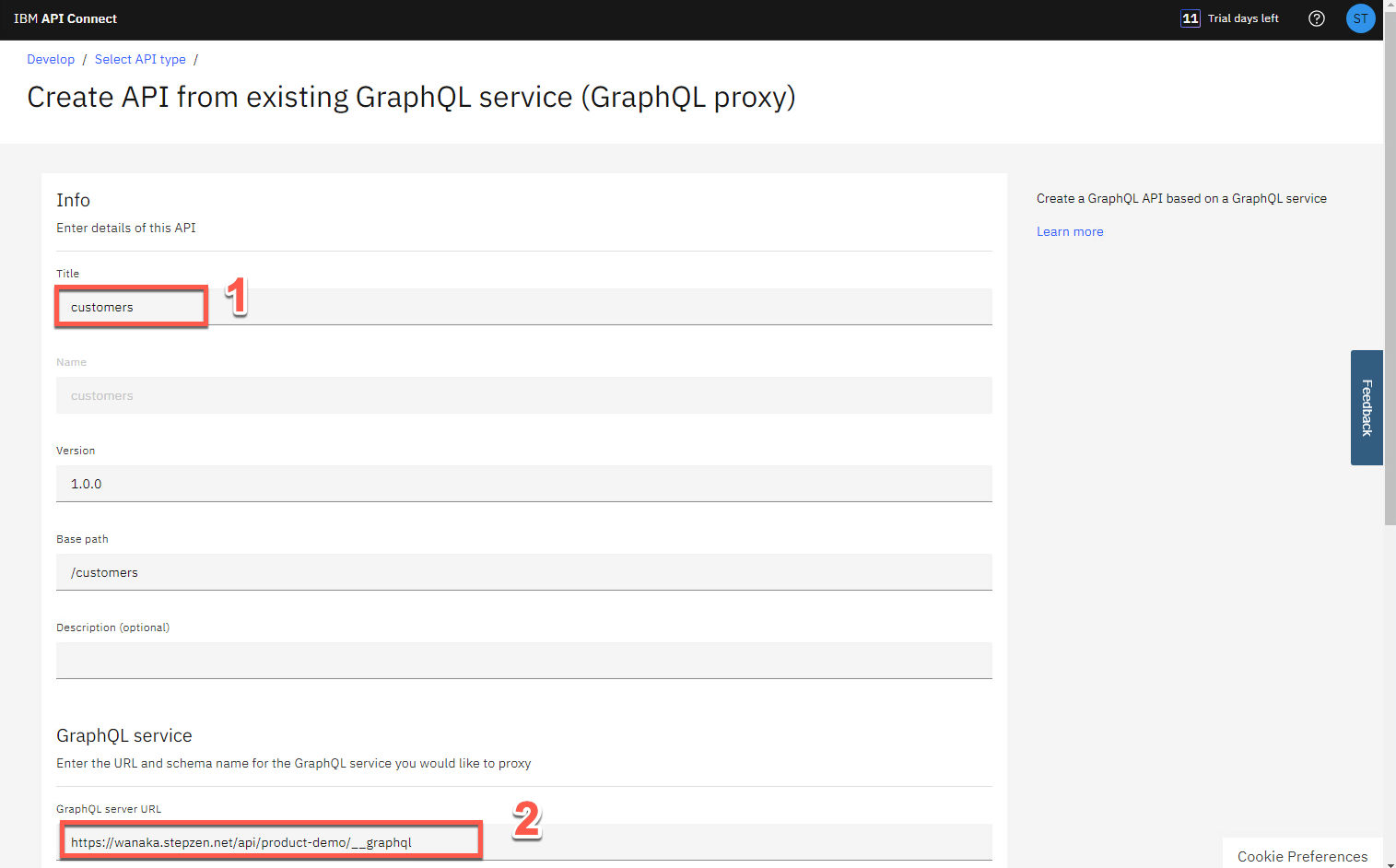Focus the Title field containing customers

click(x=523, y=307)
